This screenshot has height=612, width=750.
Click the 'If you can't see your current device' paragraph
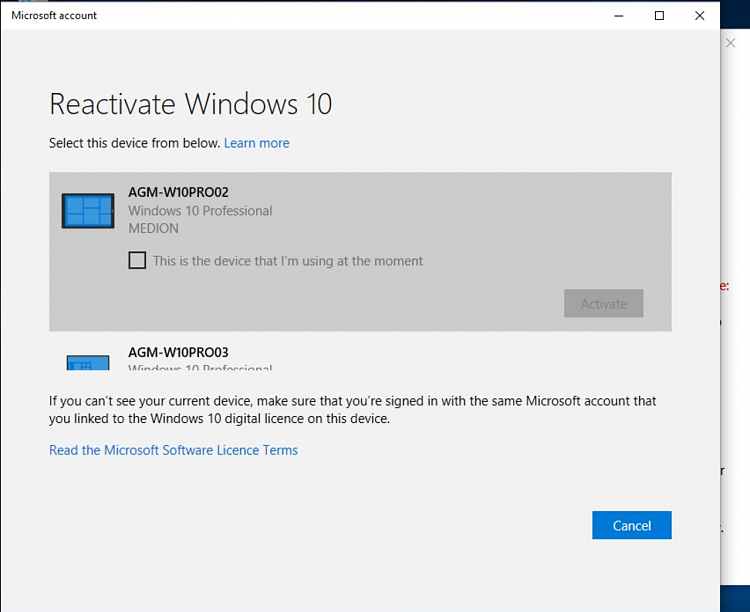click(353, 410)
